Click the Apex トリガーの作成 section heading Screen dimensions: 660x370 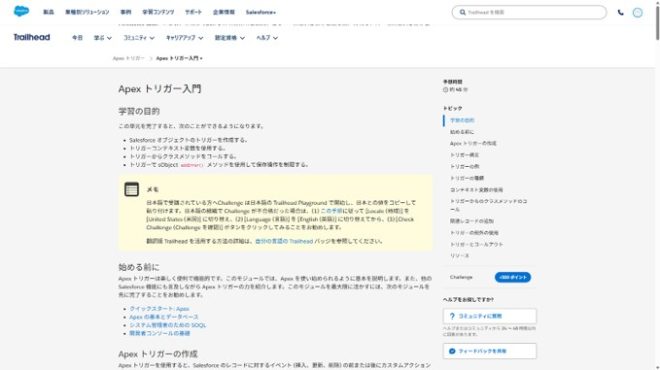click(158, 354)
